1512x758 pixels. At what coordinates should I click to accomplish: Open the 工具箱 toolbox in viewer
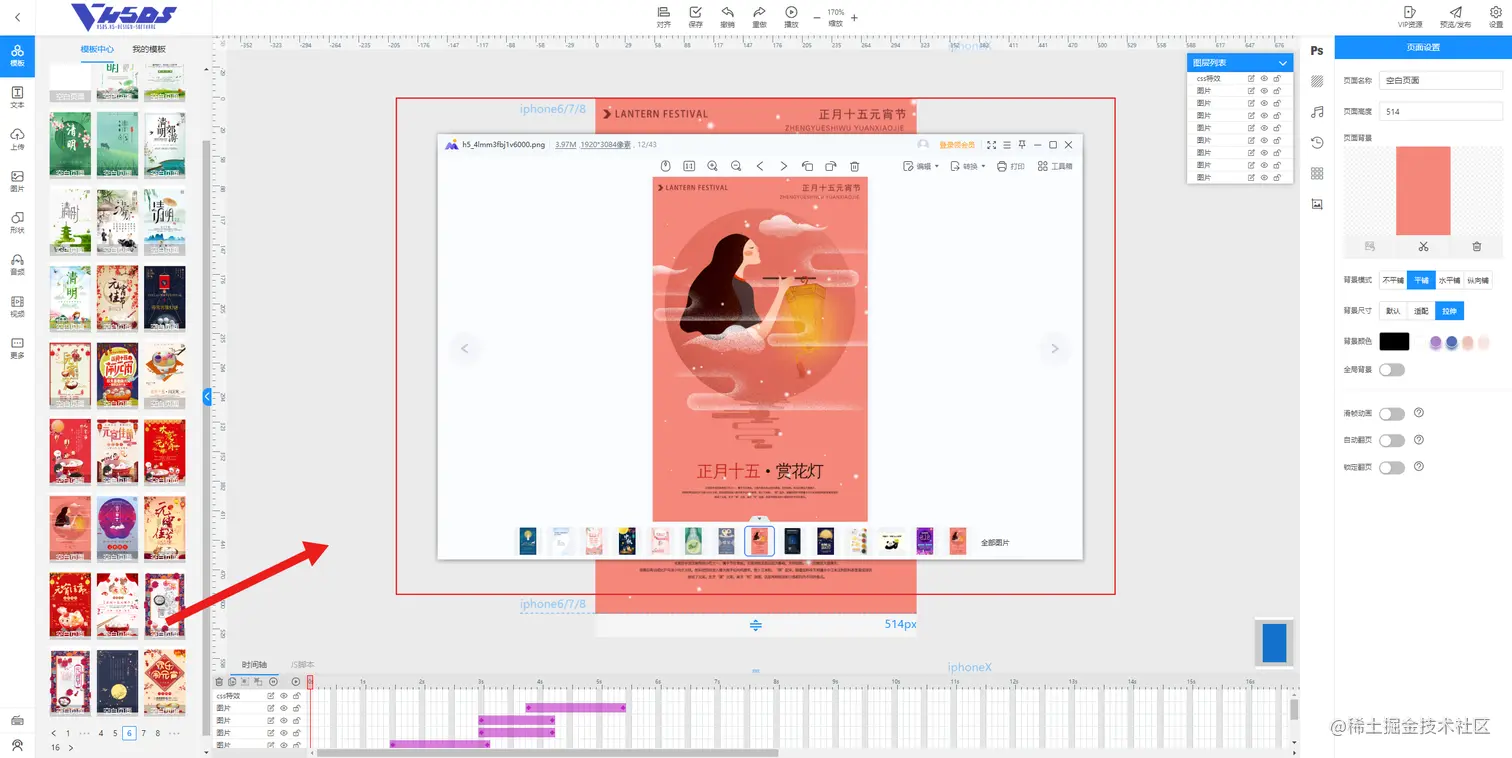(1055, 166)
